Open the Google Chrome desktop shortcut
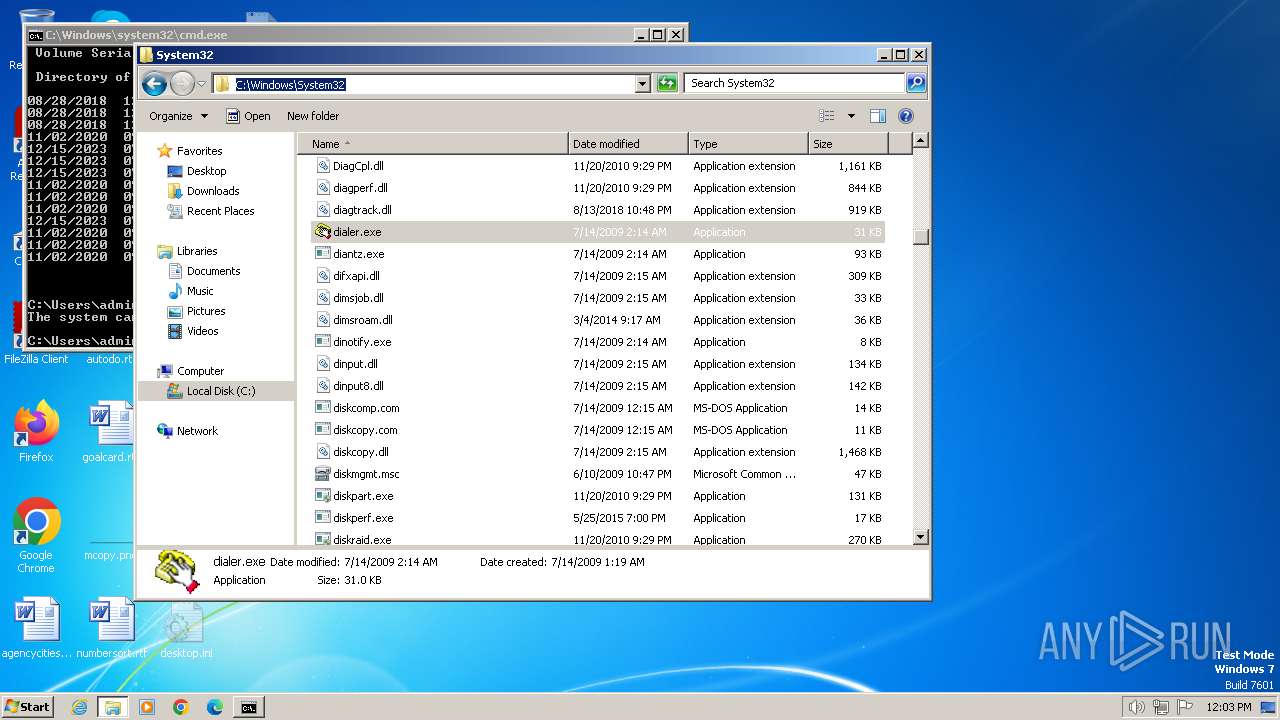 (x=36, y=537)
